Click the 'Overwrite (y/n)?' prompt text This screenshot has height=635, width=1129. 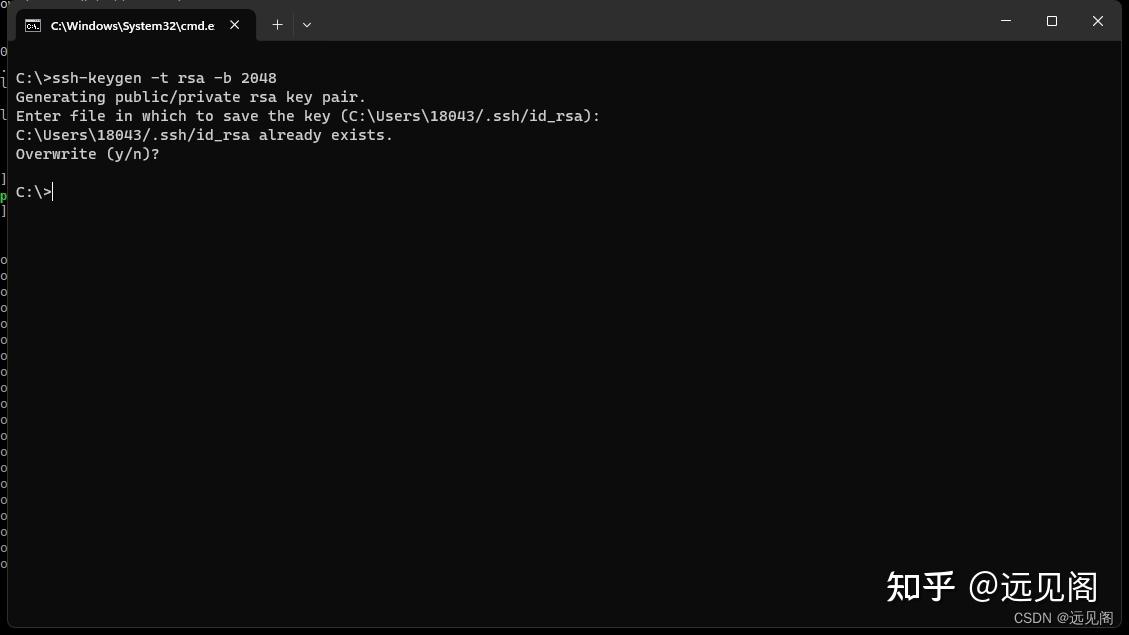(x=86, y=153)
